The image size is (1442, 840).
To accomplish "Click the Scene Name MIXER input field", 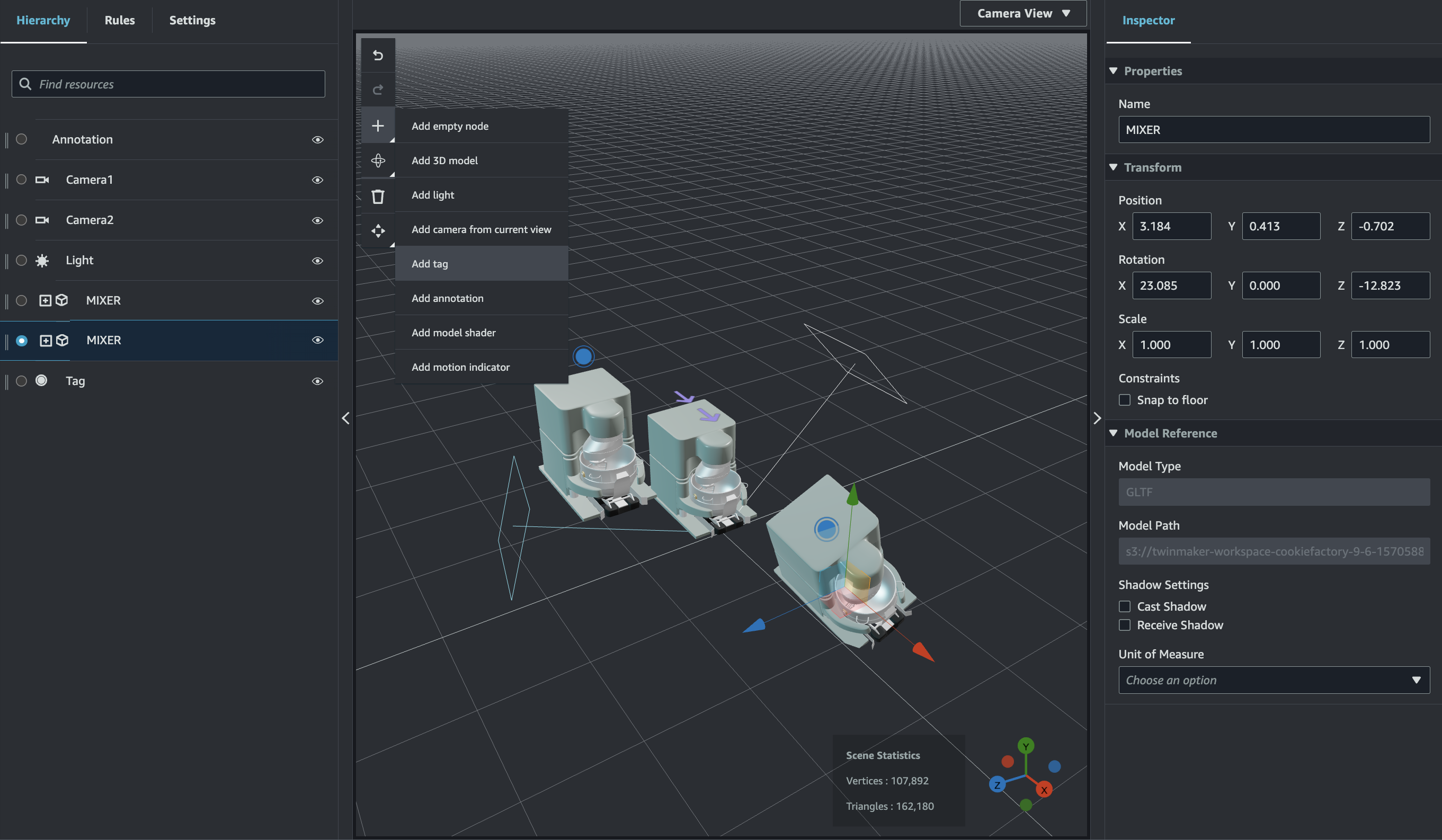I will [x=1274, y=129].
